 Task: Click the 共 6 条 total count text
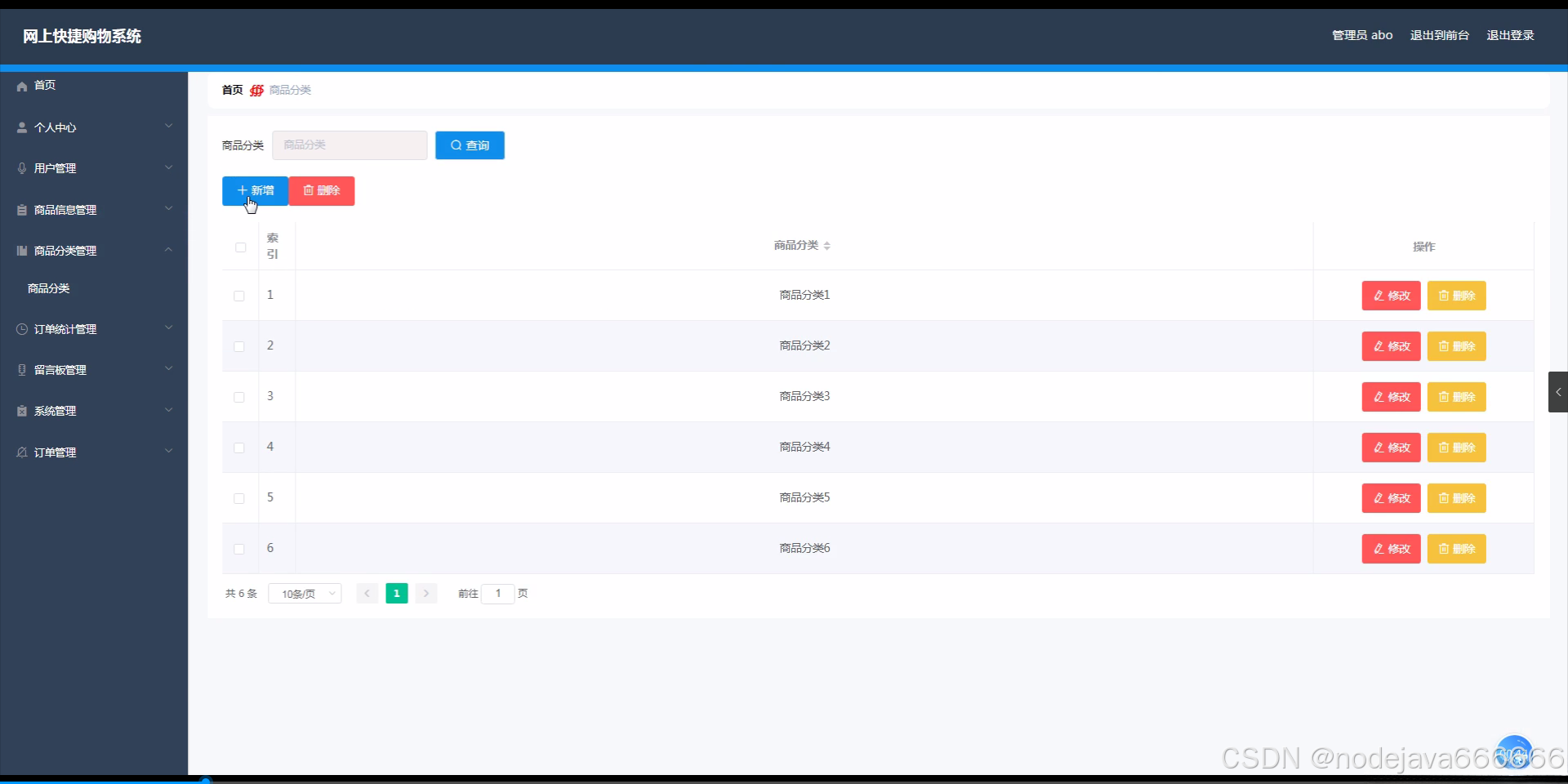(x=241, y=594)
